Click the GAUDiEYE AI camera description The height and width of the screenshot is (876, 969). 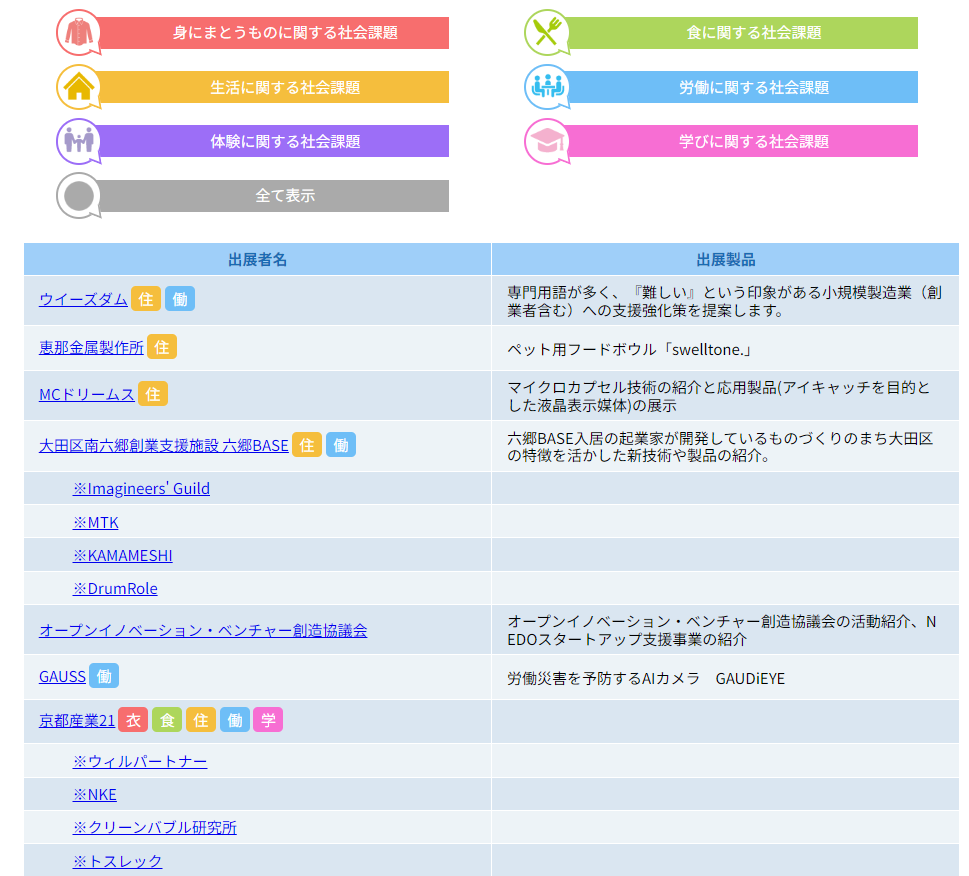point(646,679)
